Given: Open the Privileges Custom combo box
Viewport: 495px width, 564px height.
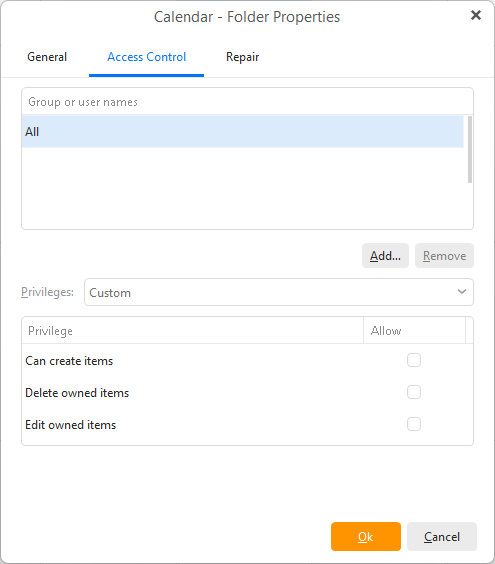Looking at the screenshot, I should coord(279,292).
